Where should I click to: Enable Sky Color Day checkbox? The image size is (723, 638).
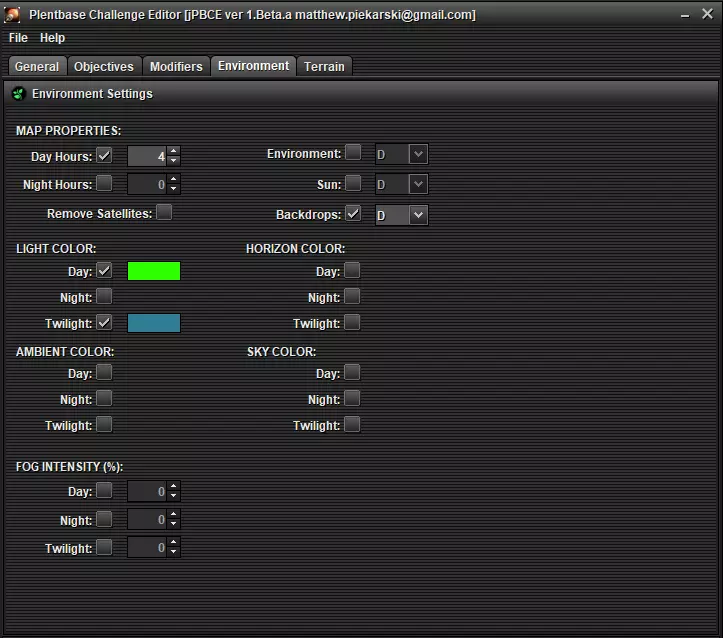[x=352, y=372]
